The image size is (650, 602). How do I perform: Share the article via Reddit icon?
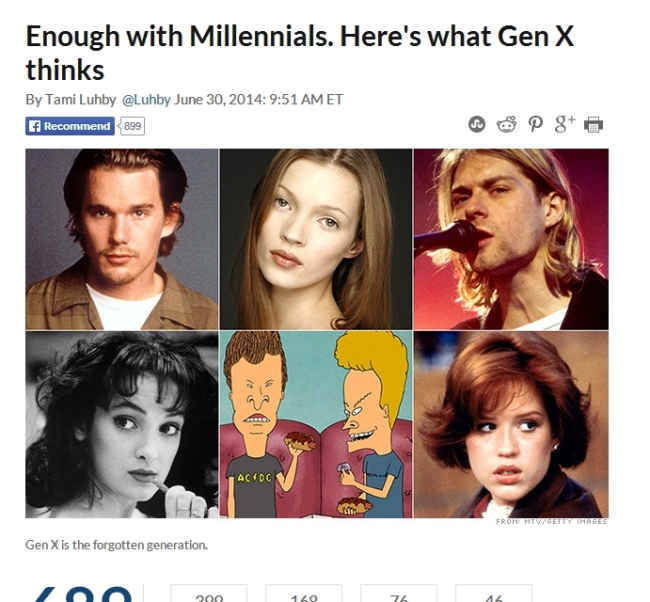[x=507, y=124]
